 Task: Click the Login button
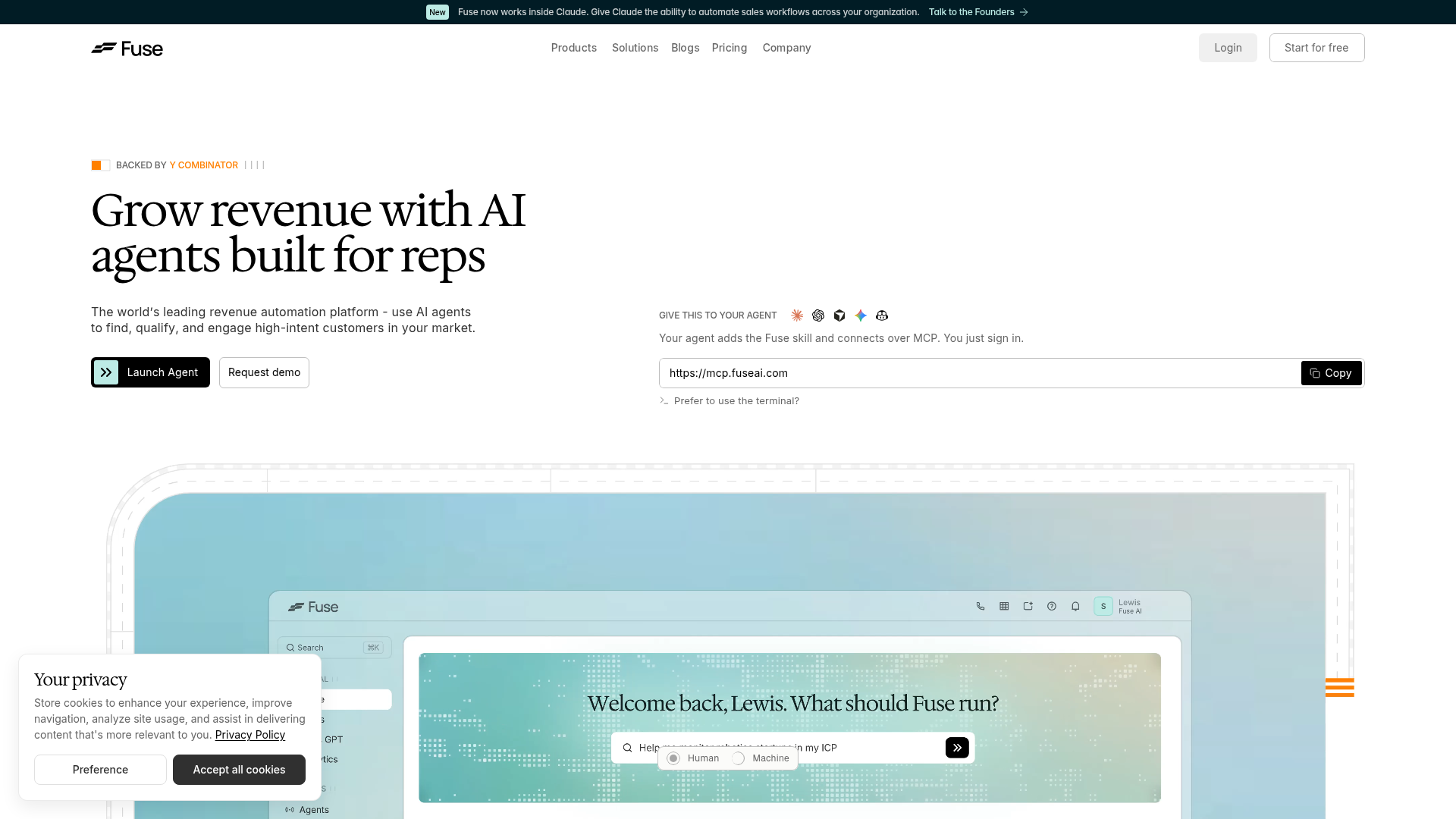(1228, 48)
